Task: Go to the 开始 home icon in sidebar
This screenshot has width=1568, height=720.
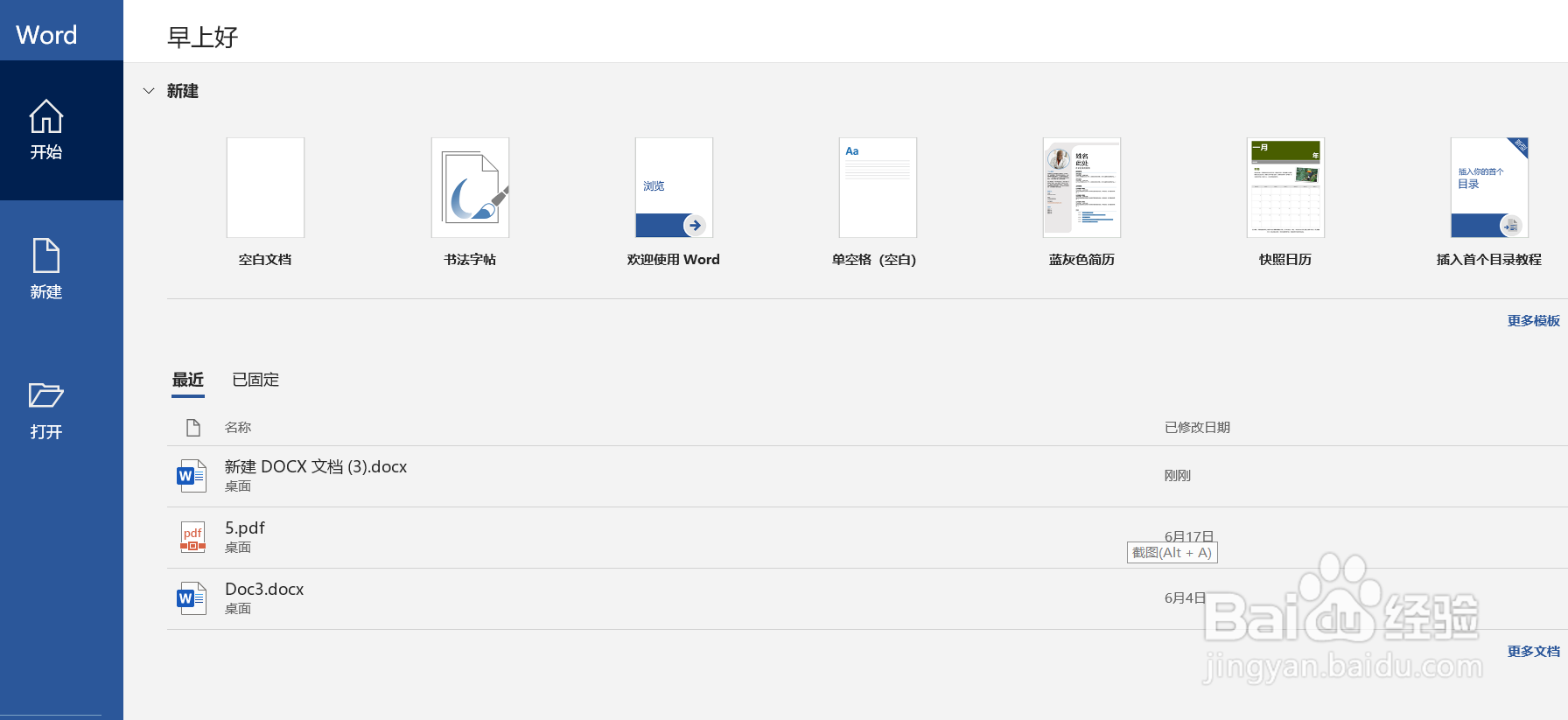Action: 46,116
